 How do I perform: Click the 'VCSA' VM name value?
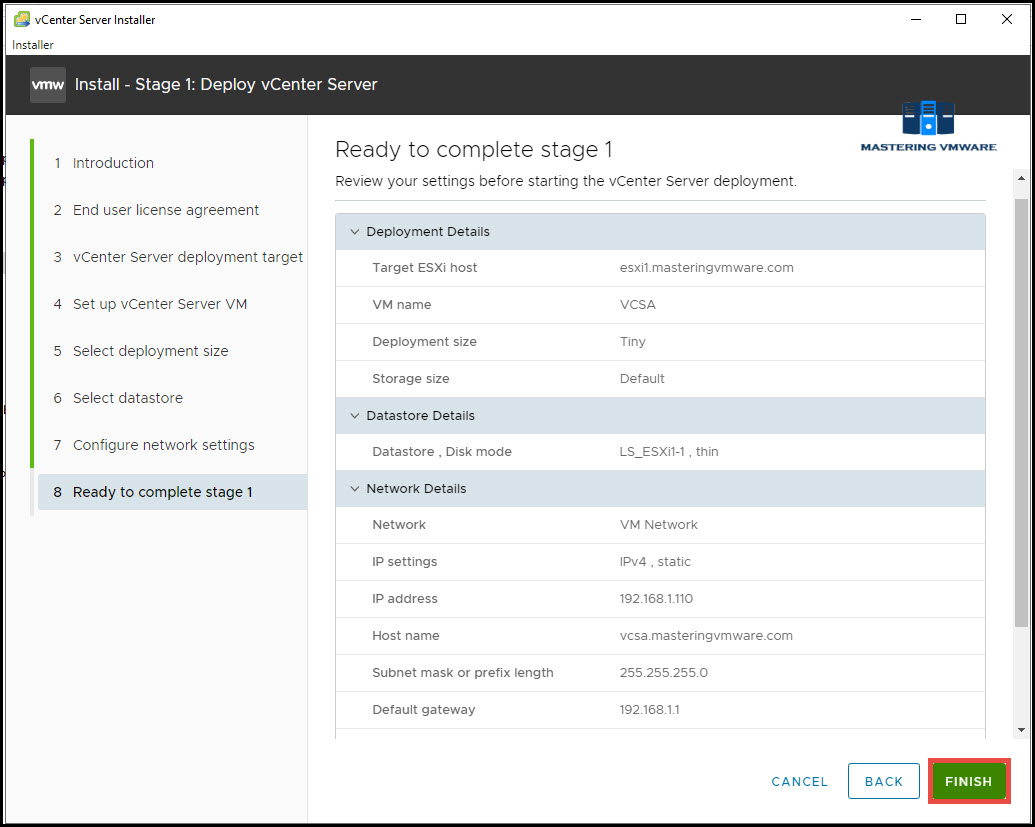tap(638, 305)
